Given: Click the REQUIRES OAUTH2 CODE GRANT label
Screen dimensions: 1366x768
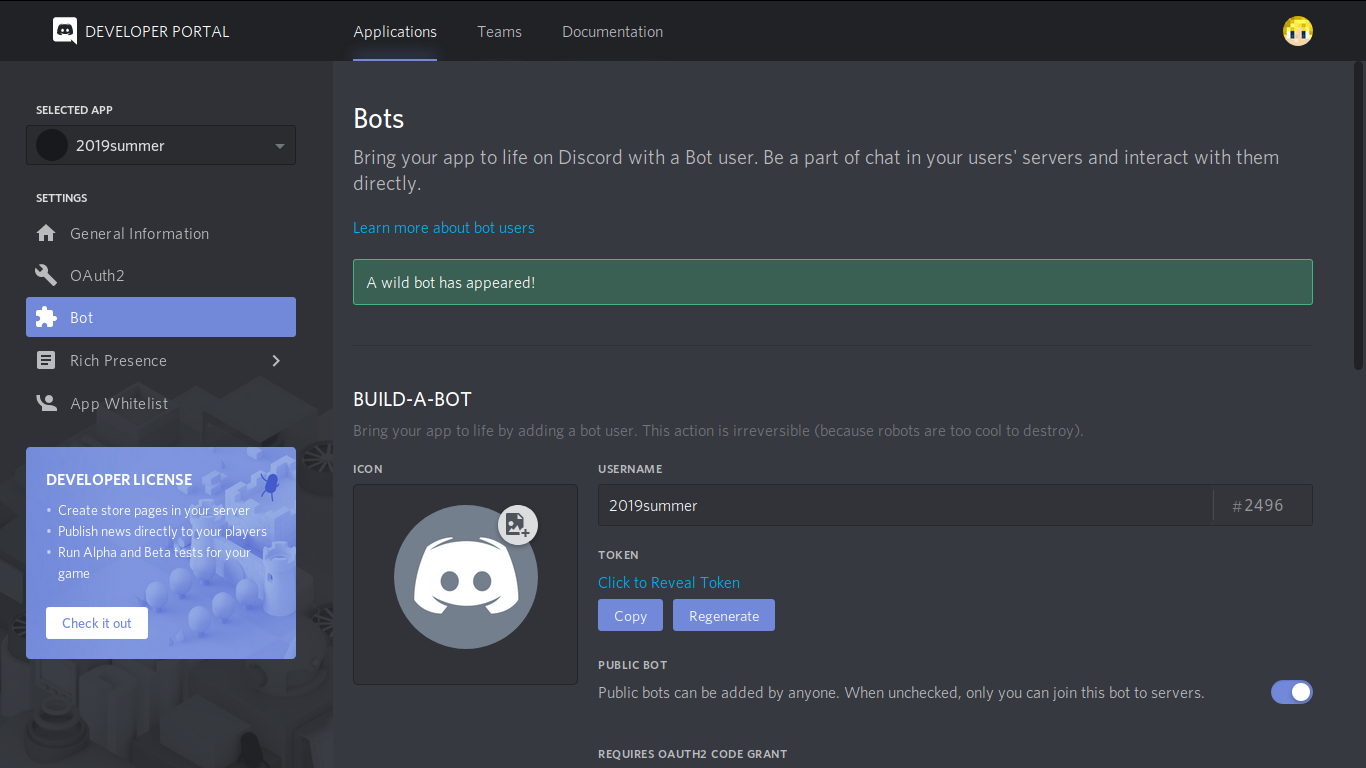Looking at the screenshot, I should (x=693, y=754).
